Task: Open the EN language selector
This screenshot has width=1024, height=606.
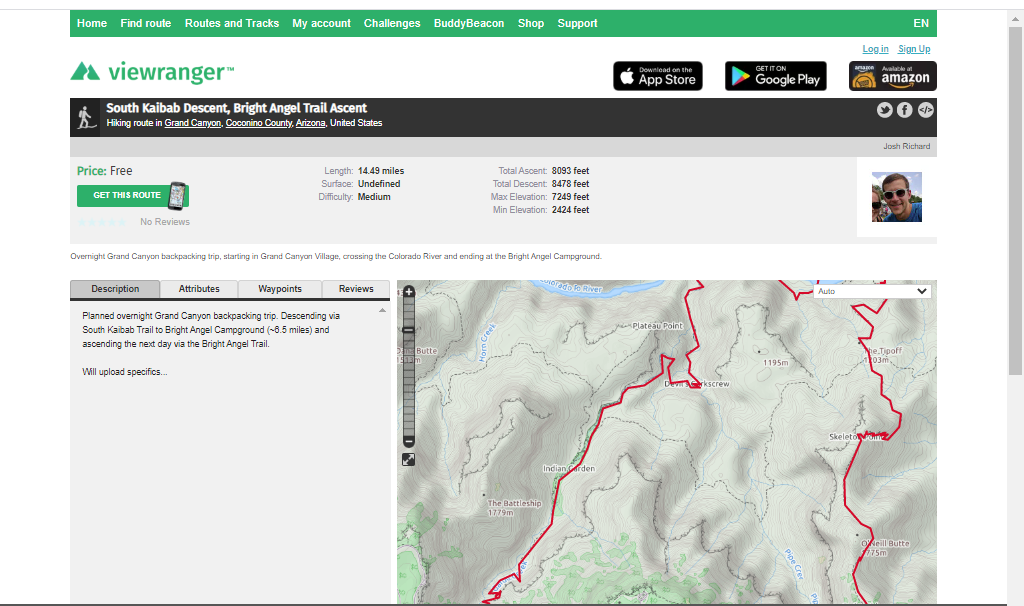Action: coord(921,24)
